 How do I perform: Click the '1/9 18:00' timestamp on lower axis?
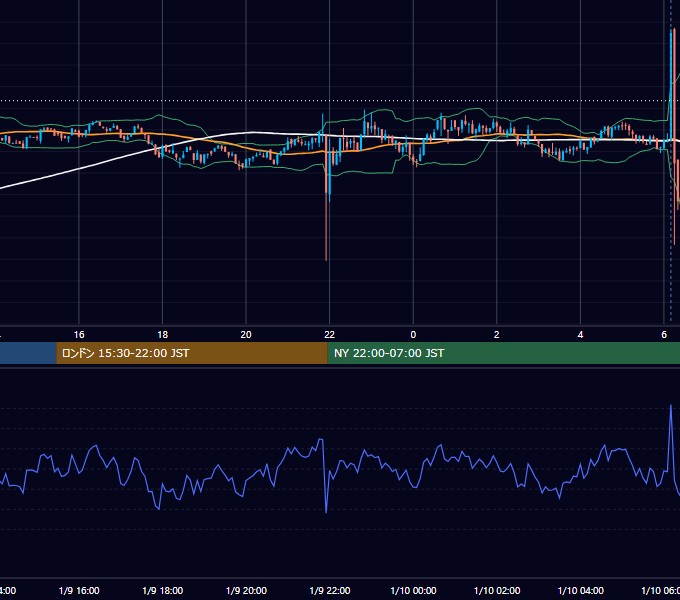click(x=163, y=590)
